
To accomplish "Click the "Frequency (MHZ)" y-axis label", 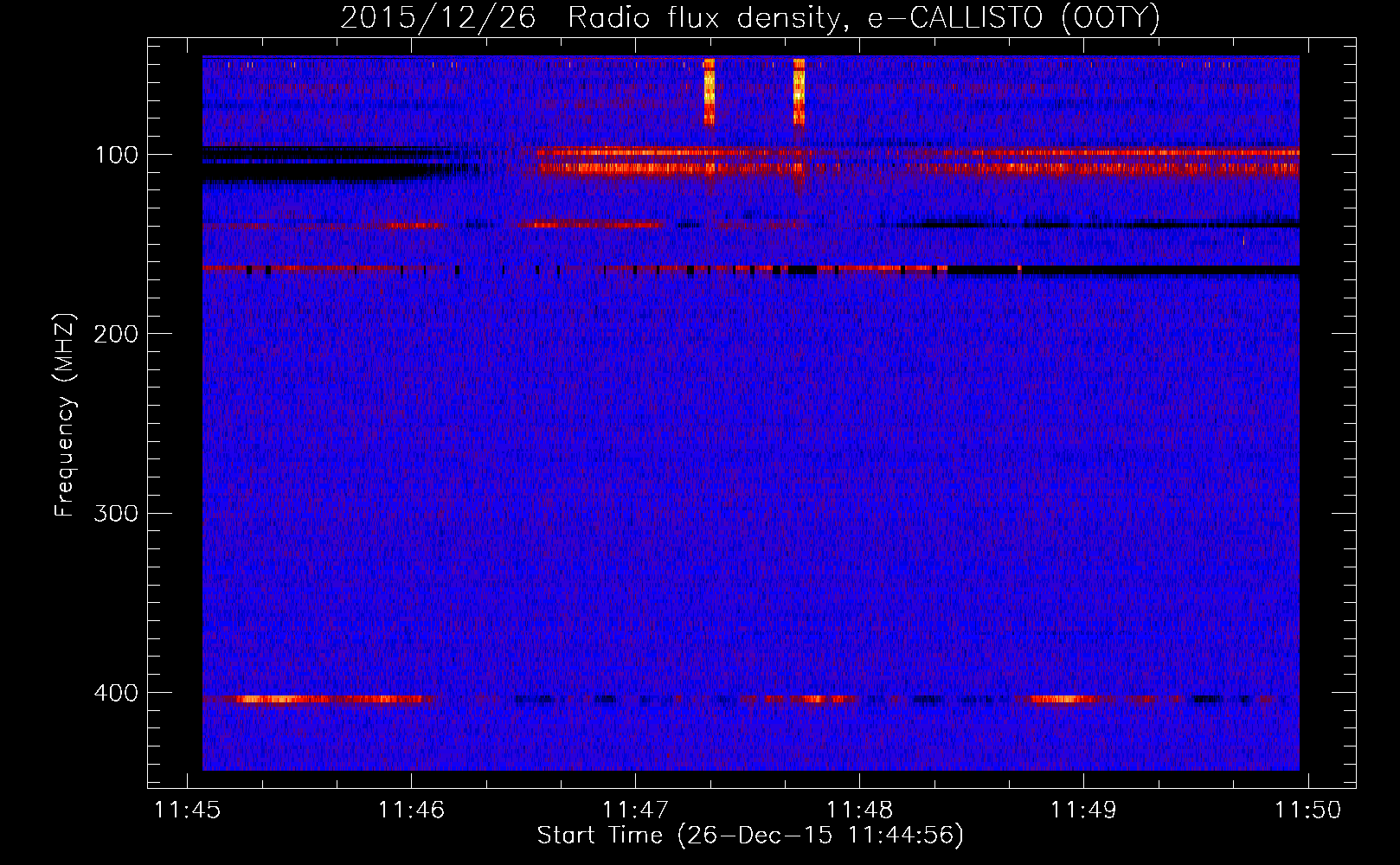I will pyautogui.click(x=65, y=414).
